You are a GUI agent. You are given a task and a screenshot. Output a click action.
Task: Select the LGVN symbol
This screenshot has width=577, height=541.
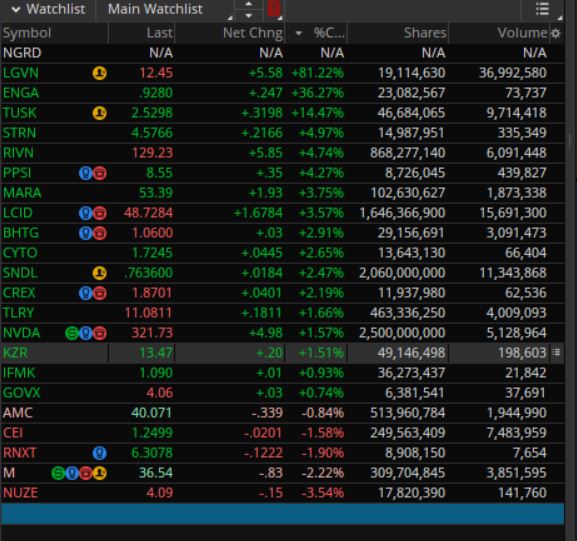tap(21, 73)
